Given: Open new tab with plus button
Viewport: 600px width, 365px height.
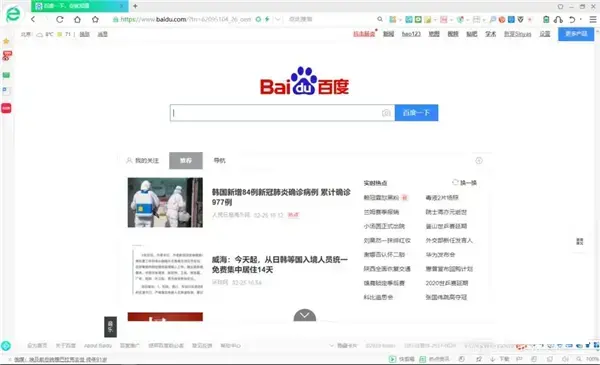Looking at the screenshot, I should point(135,6).
